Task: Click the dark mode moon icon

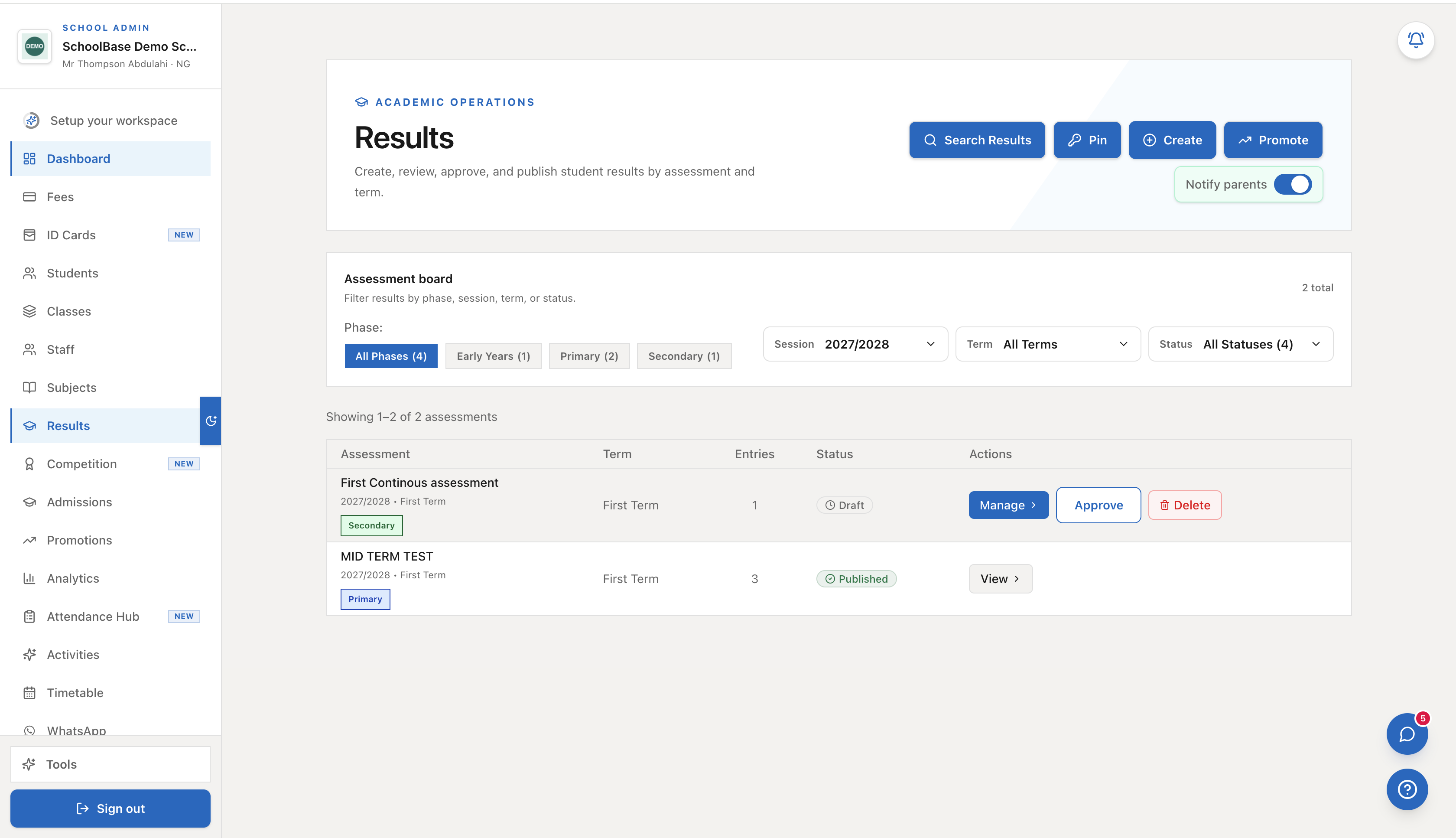Action: pos(211,421)
